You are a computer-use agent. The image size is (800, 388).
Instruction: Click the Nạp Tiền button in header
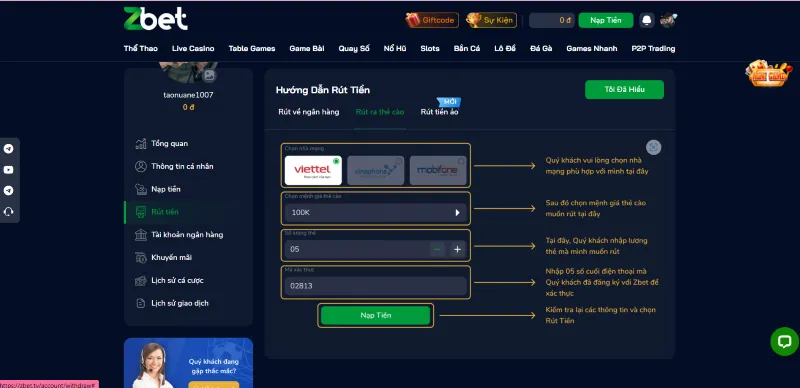[606, 20]
